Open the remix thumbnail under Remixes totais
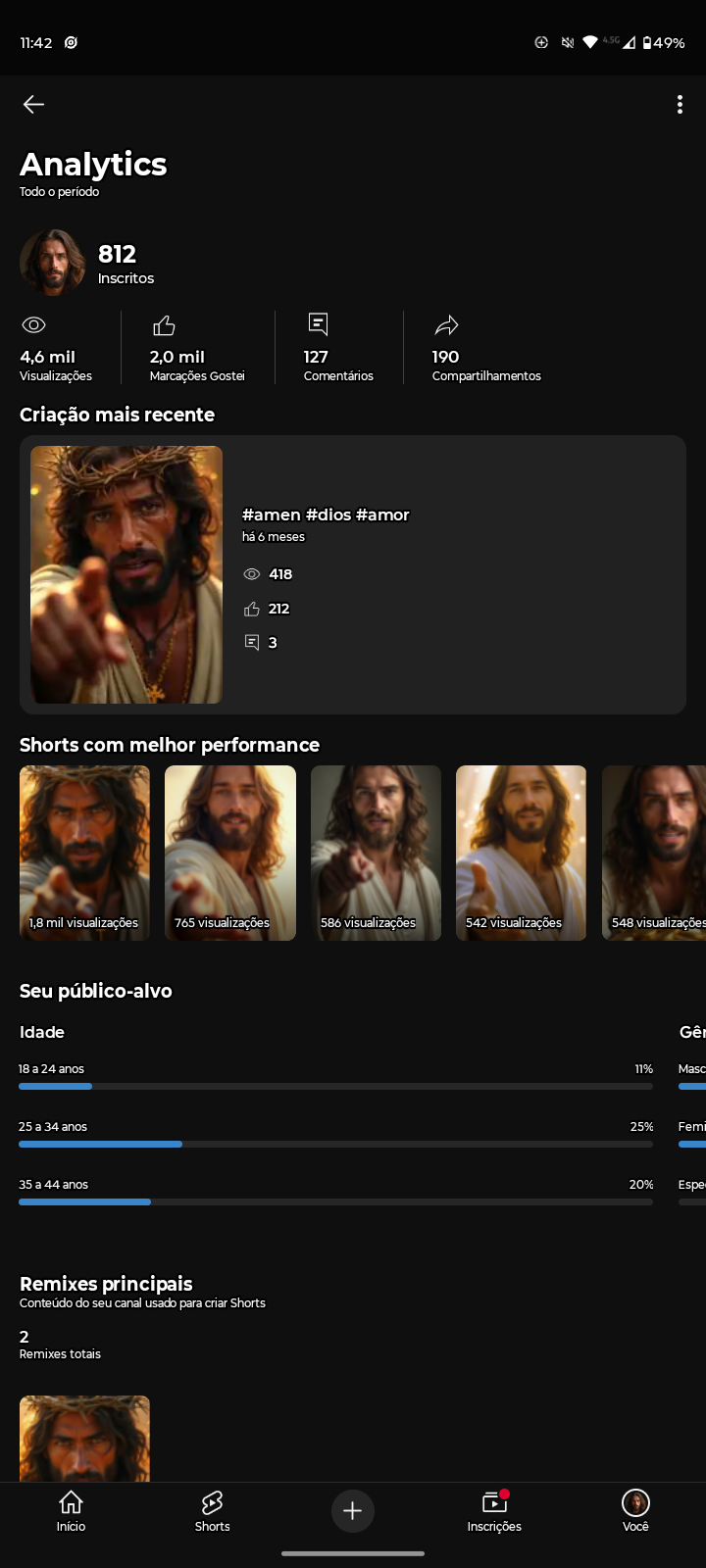This screenshot has width=706, height=1568. pyautogui.click(x=85, y=1438)
